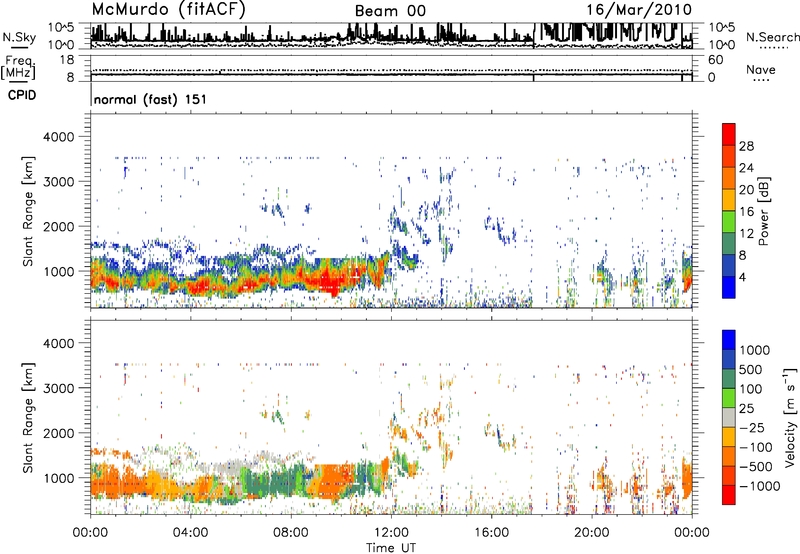The image size is (800, 554).
Task: Click the '60' Nave axis label
Action: 716,60
